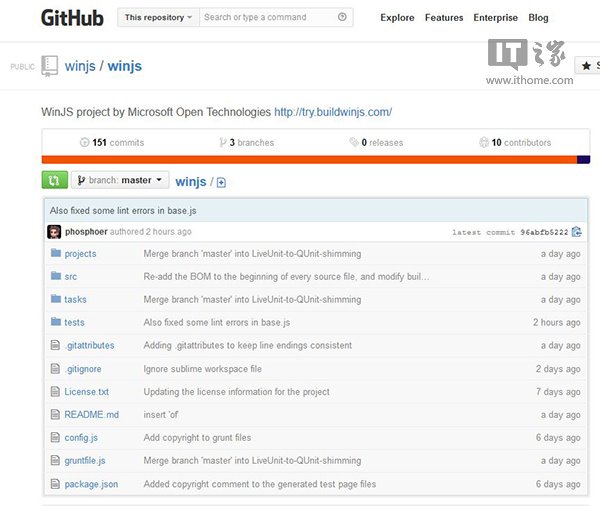Click the green compare and review button
The width and height of the screenshot is (600, 506).
[x=55, y=180]
